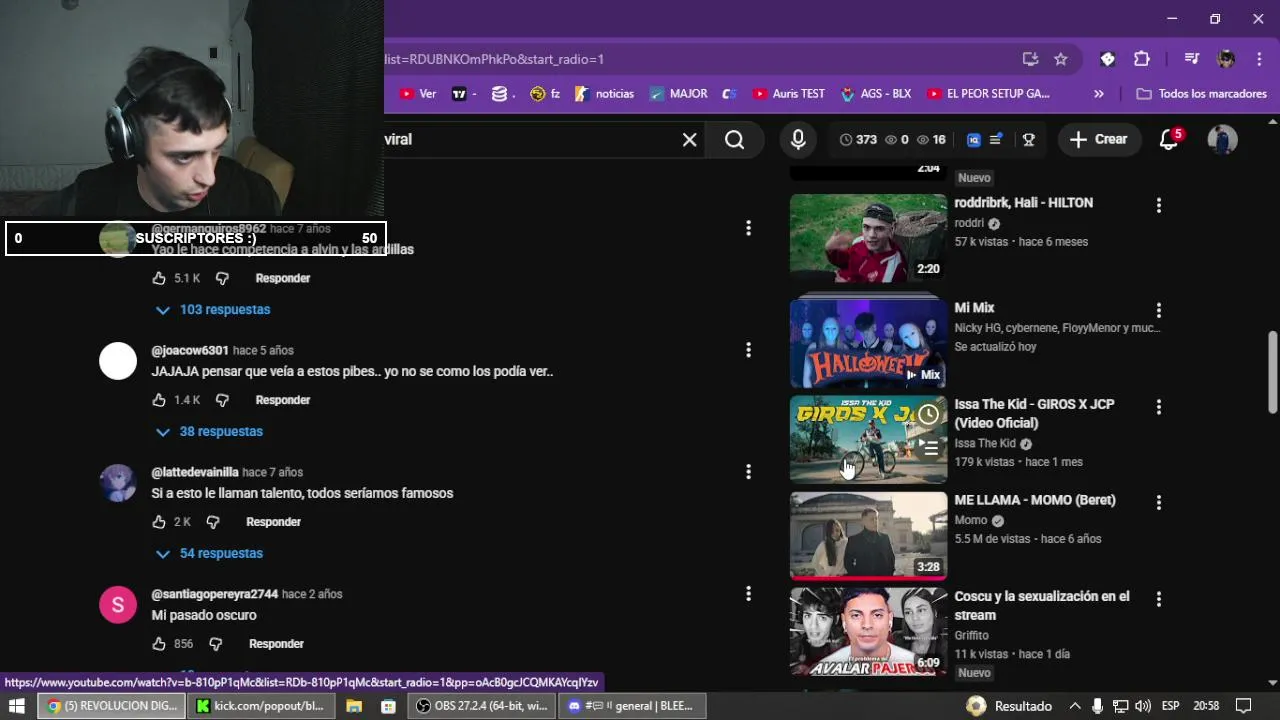This screenshot has height=720, width=1280.
Task: Open the AGS - BLX bookmark
Action: [875, 94]
